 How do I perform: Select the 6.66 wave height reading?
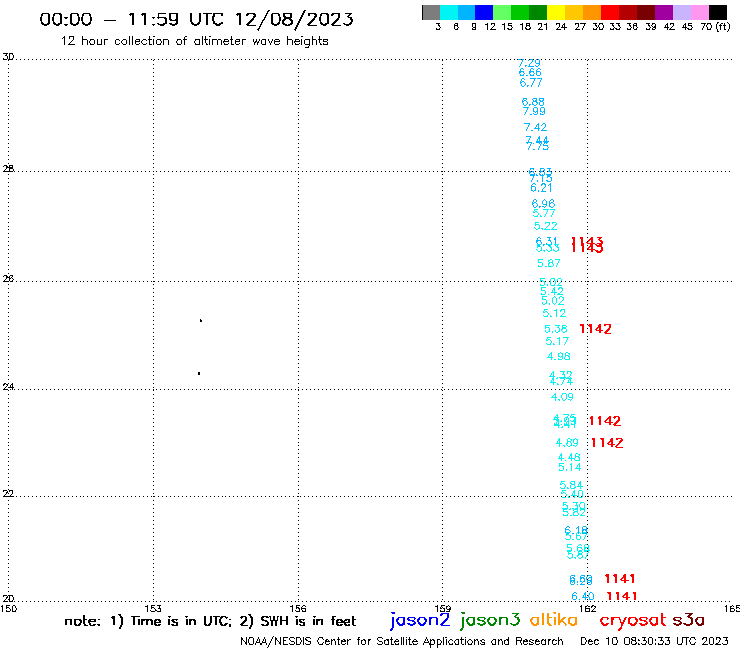pyautogui.click(x=530, y=72)
